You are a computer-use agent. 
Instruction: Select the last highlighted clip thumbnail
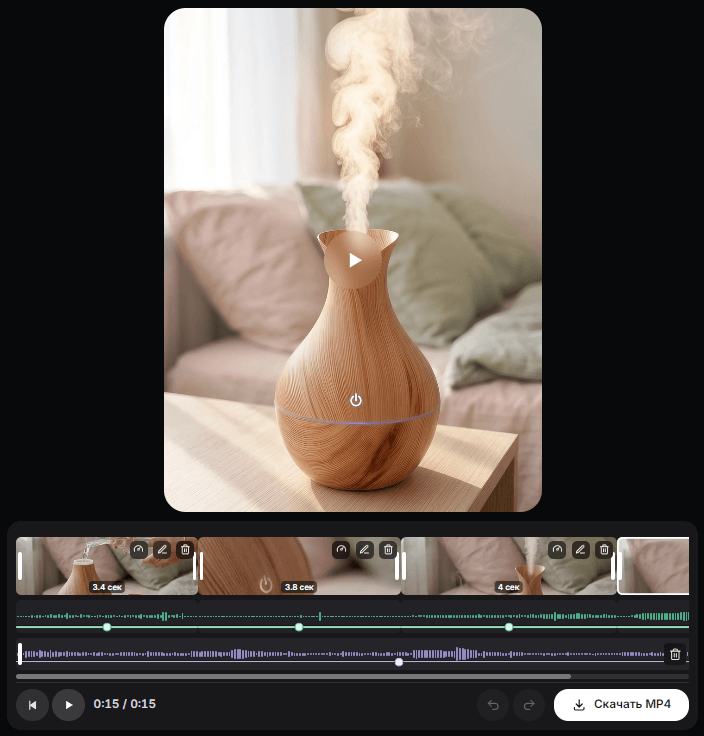(653, 566)
